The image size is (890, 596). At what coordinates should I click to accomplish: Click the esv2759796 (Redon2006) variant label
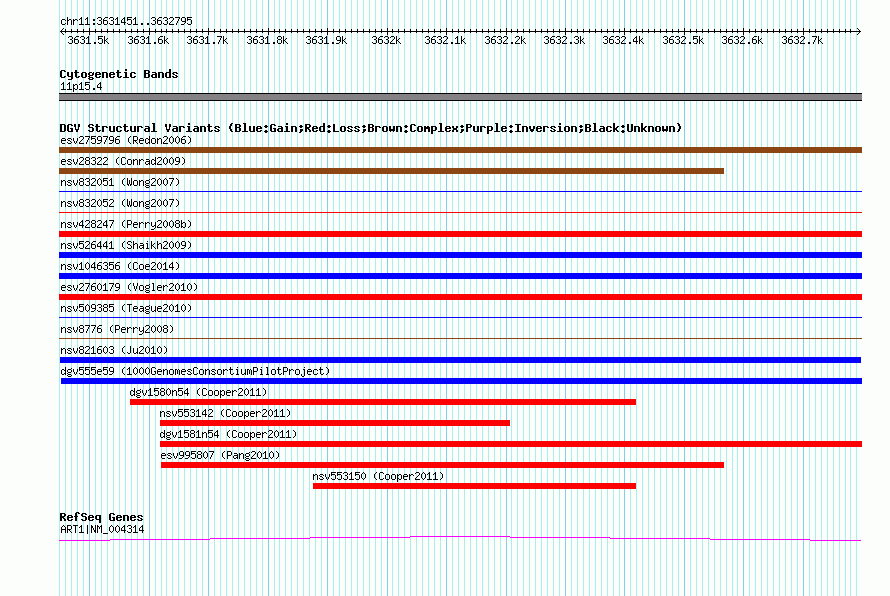point(126,140)
